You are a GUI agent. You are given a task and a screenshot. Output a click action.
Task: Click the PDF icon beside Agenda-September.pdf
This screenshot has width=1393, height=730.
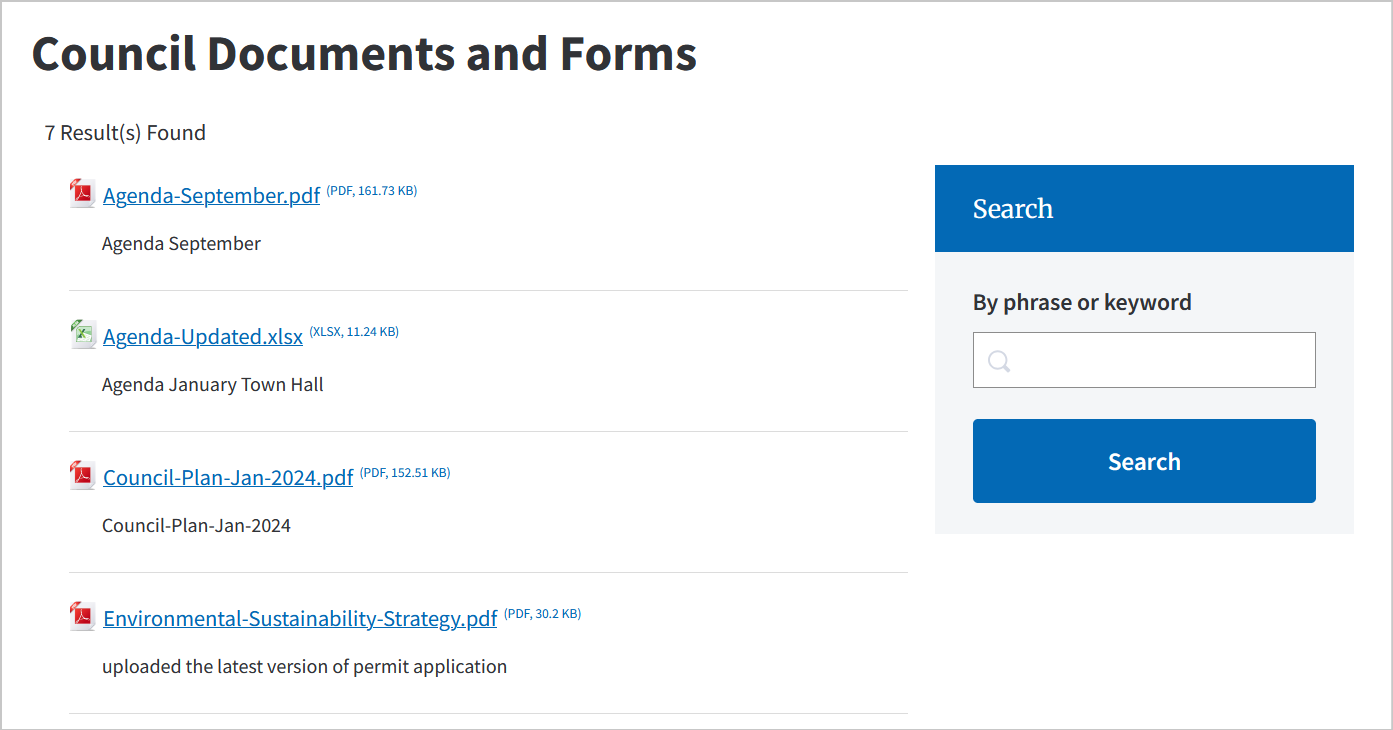point(81,193)
